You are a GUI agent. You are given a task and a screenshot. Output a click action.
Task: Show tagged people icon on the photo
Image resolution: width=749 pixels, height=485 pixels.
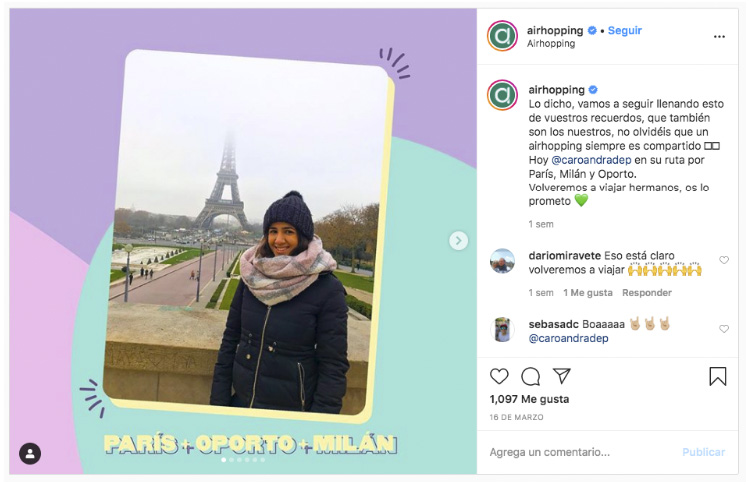click(30, 453)
